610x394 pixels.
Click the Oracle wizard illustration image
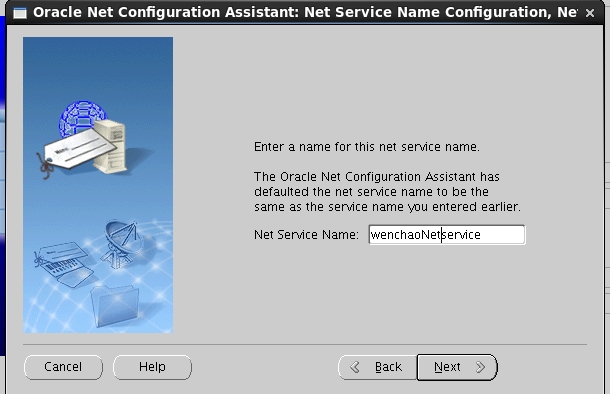tap(98, 185)
